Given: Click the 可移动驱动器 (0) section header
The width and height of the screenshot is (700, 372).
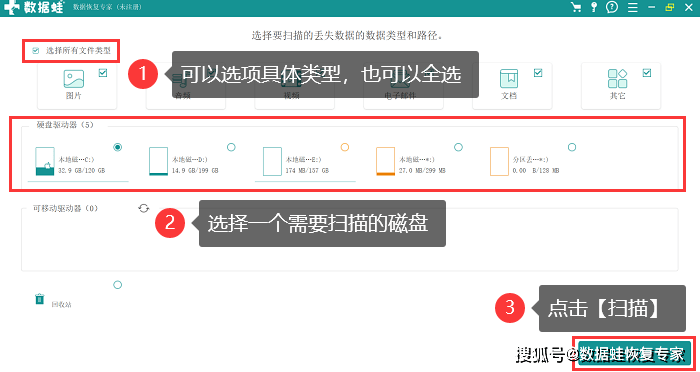Looking at the screenshot, I should point(65,208).
